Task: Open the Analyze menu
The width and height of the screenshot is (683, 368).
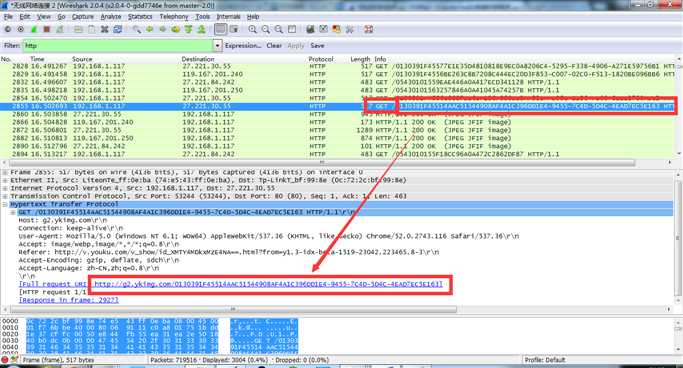Action: [x=111, y=17]
